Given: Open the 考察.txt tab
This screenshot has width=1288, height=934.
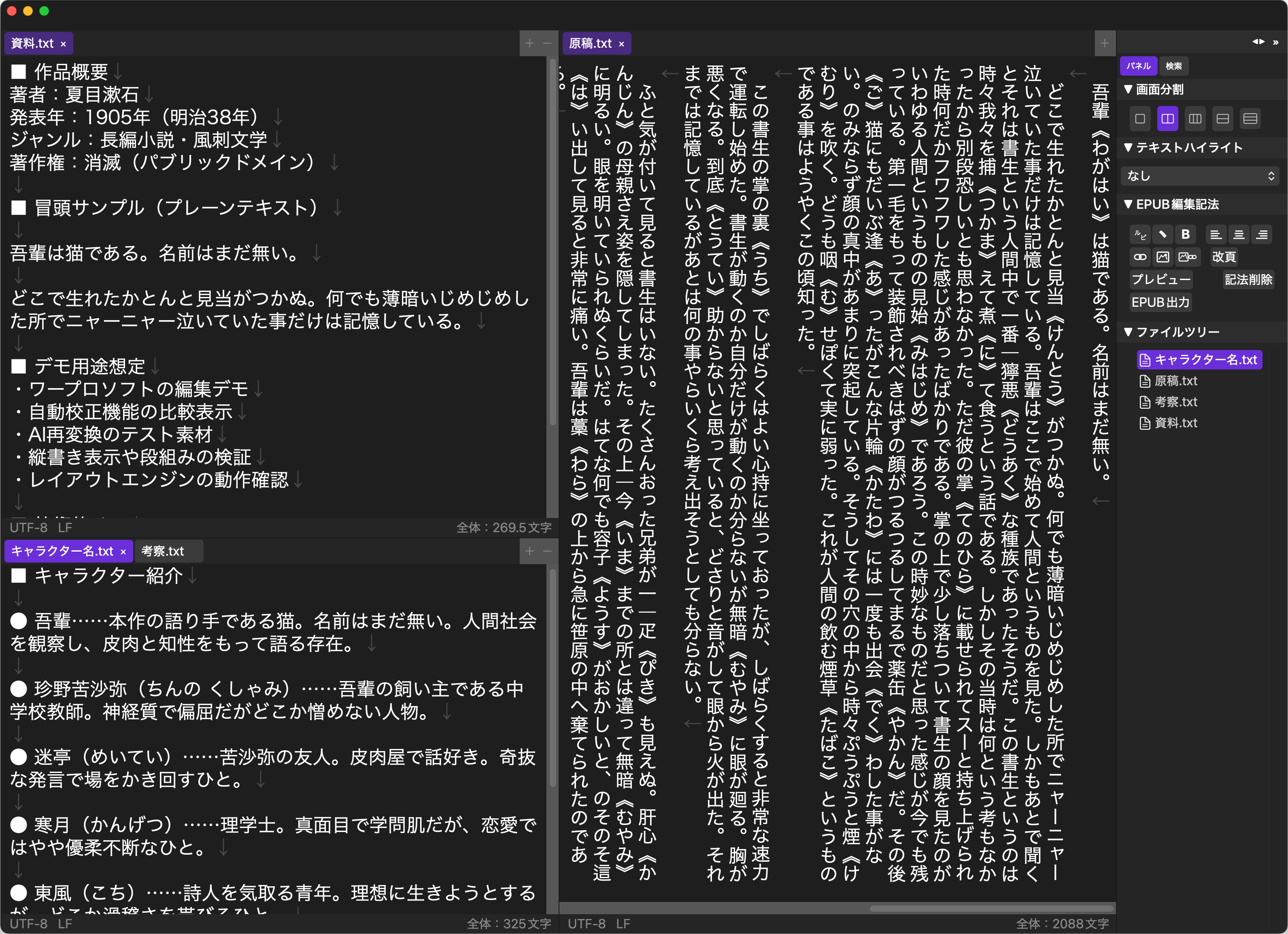Looking at the screenshot, I should (169, 551).
